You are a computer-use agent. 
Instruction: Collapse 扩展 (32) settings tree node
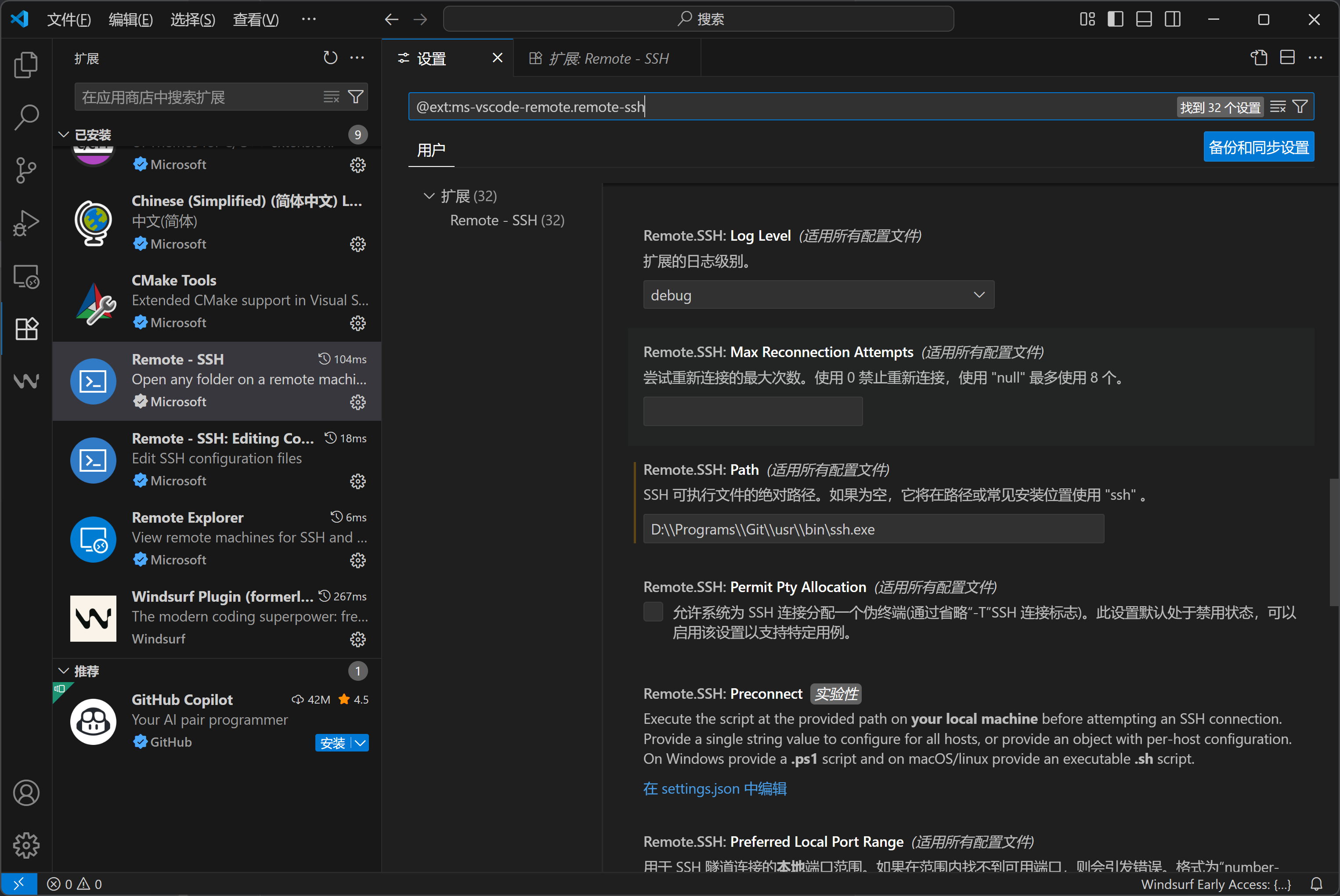(429, 196)
